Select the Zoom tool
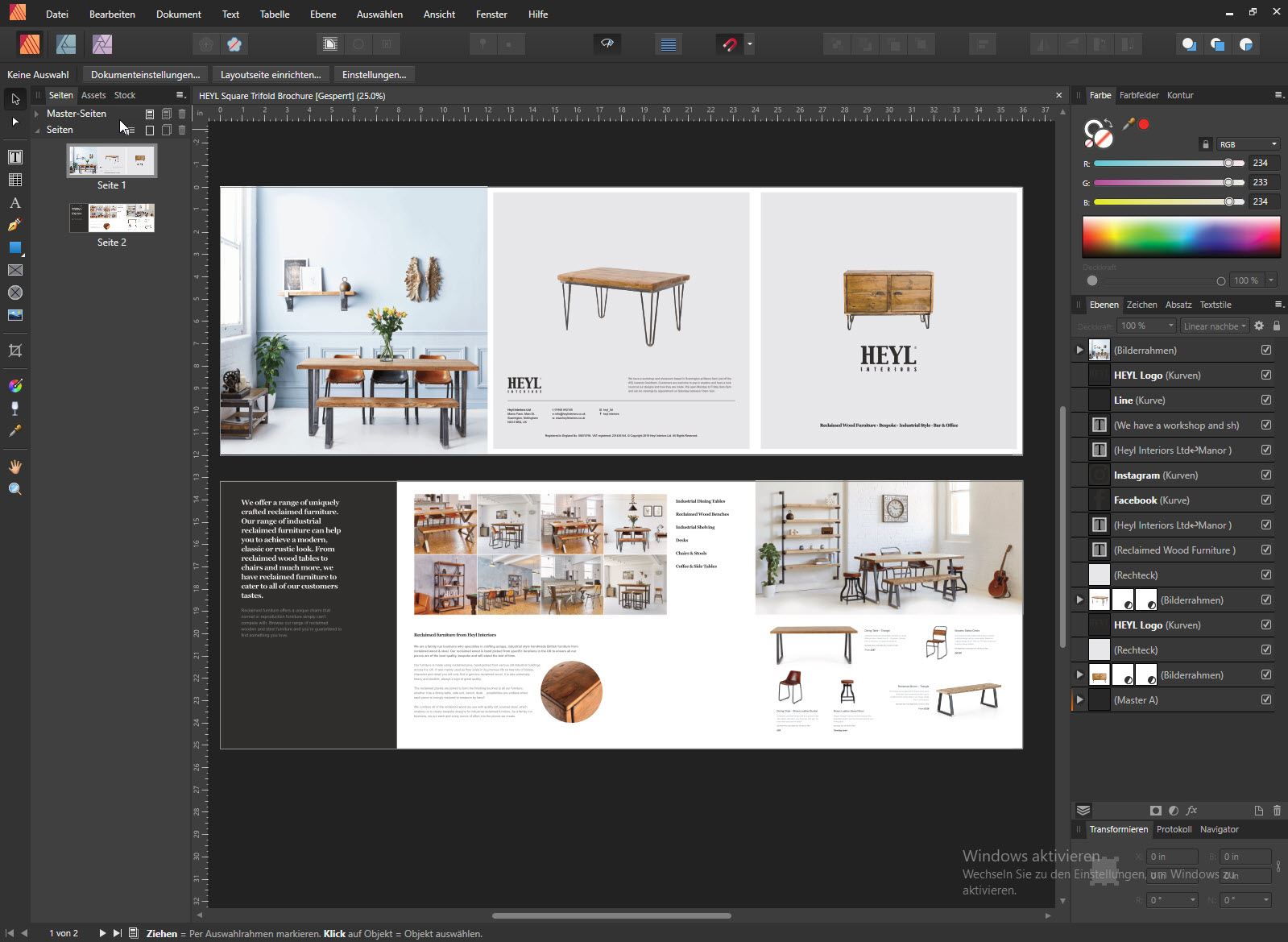The width and height of the screenshot is (1288, 942). 14,489
